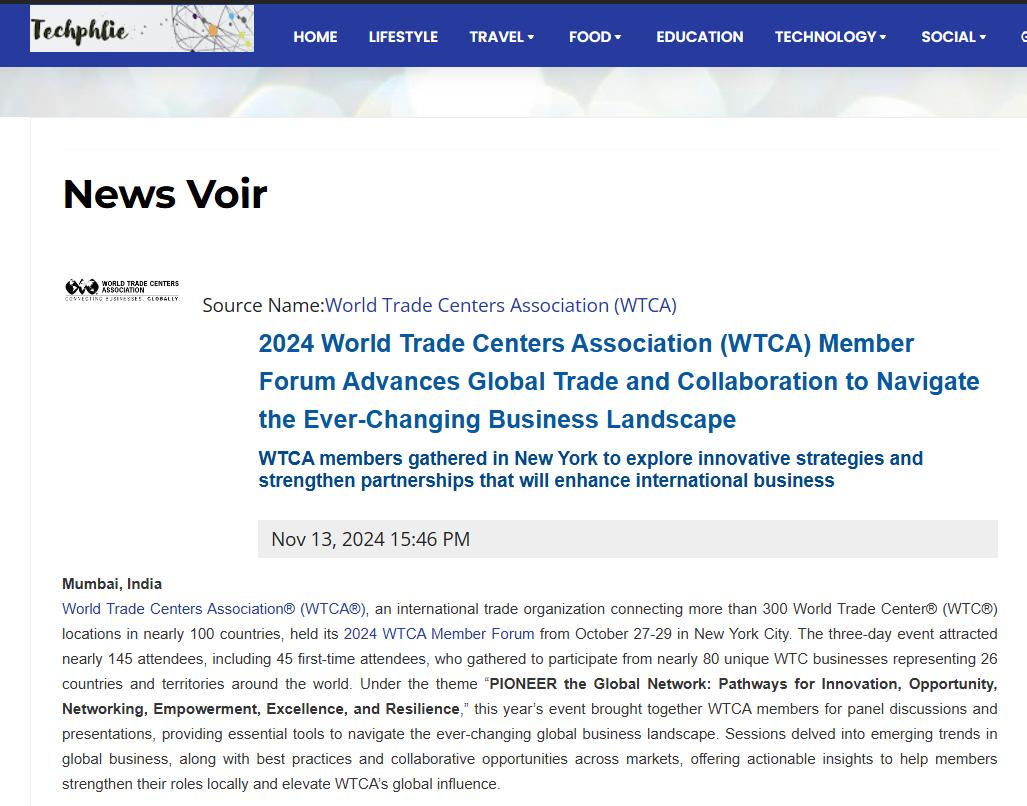Click the 2024 WTCA Member Forum headline
Screen dimensions: 1027x806
(619, 381)
